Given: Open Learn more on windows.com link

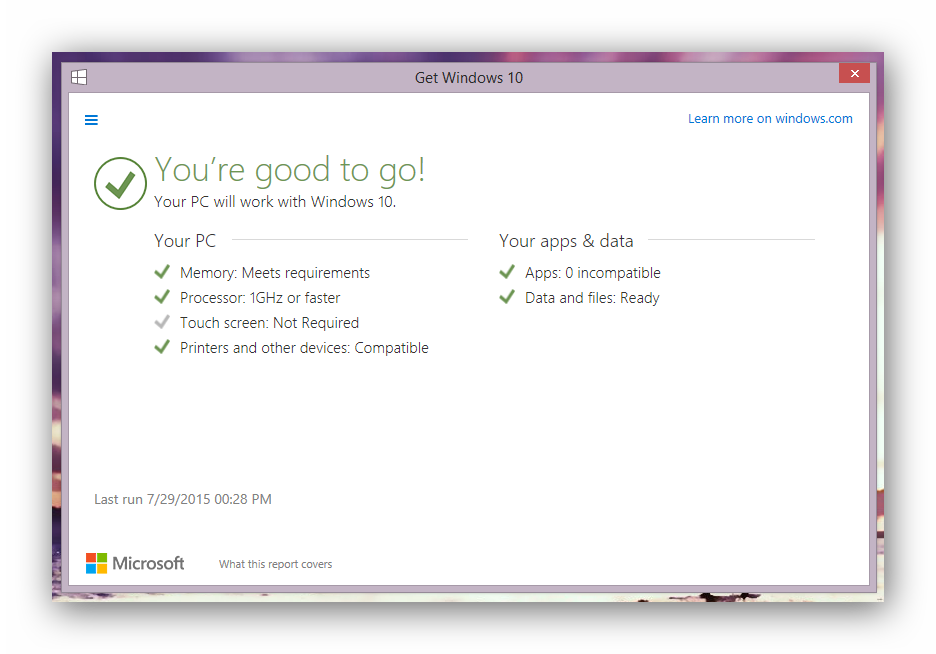Looking at the screenshot, I should point(770,119).
